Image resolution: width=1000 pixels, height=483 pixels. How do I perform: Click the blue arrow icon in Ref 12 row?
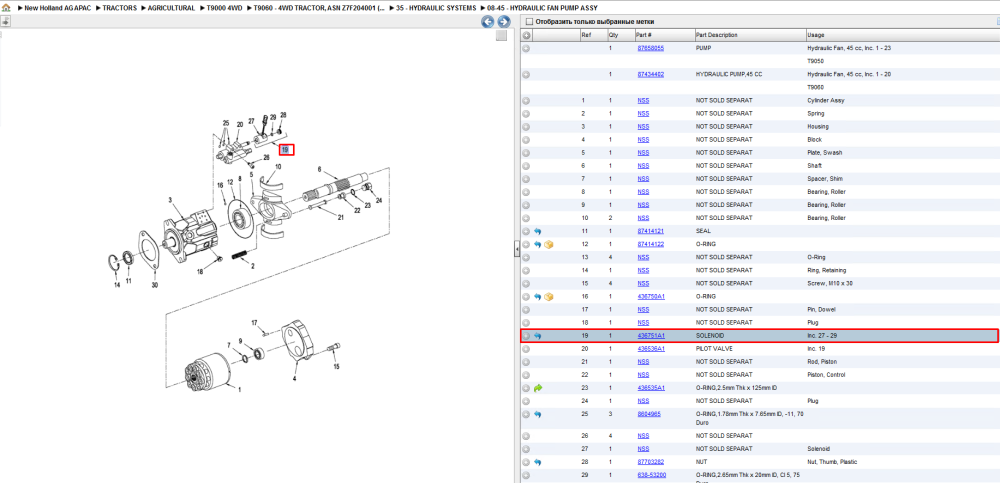coord(538,244)
